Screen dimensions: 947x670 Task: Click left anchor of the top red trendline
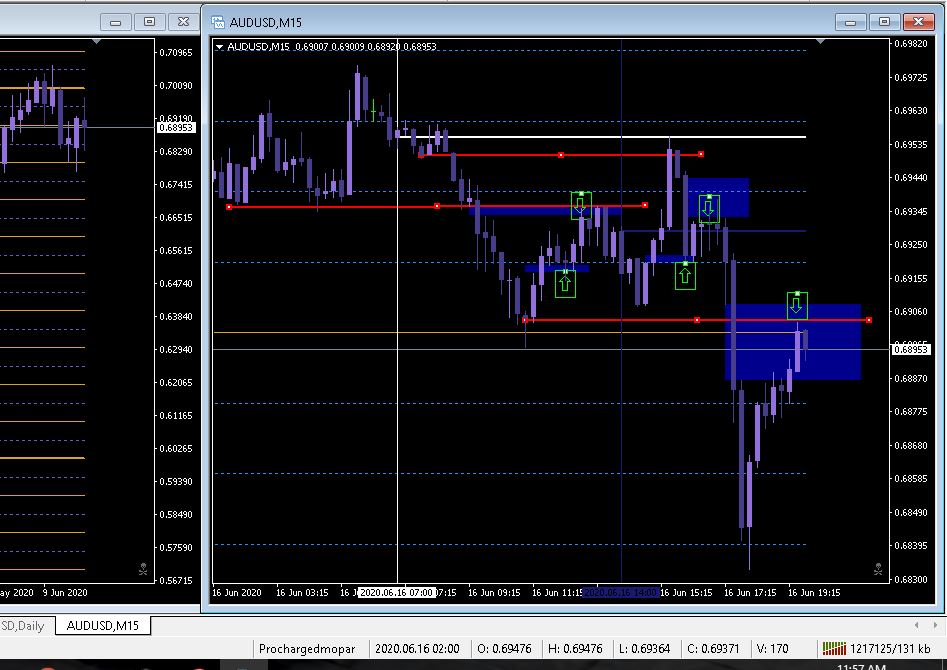pyautogui.click(x=421, y=155)
